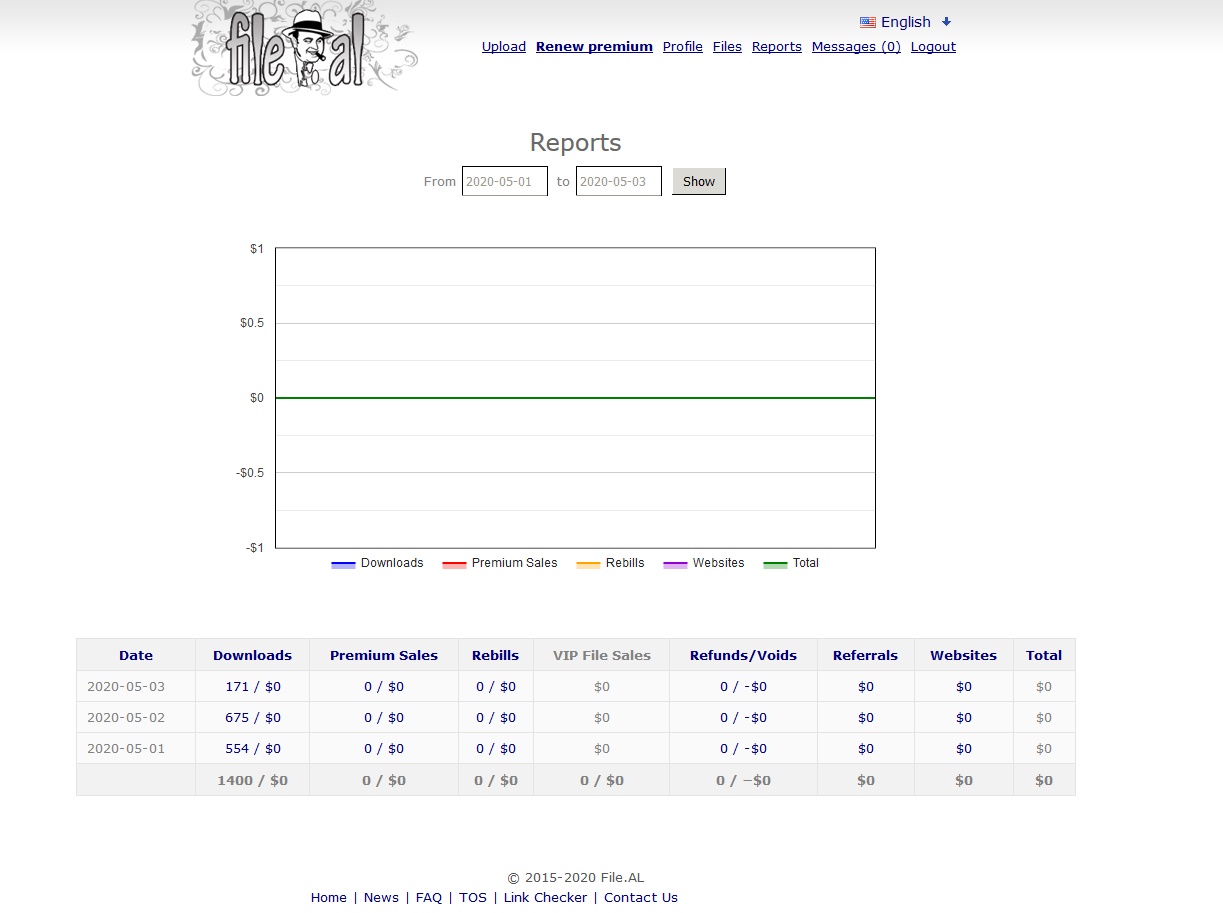Click VIP File Sales cell for 2020-05-01

[602, 748]
